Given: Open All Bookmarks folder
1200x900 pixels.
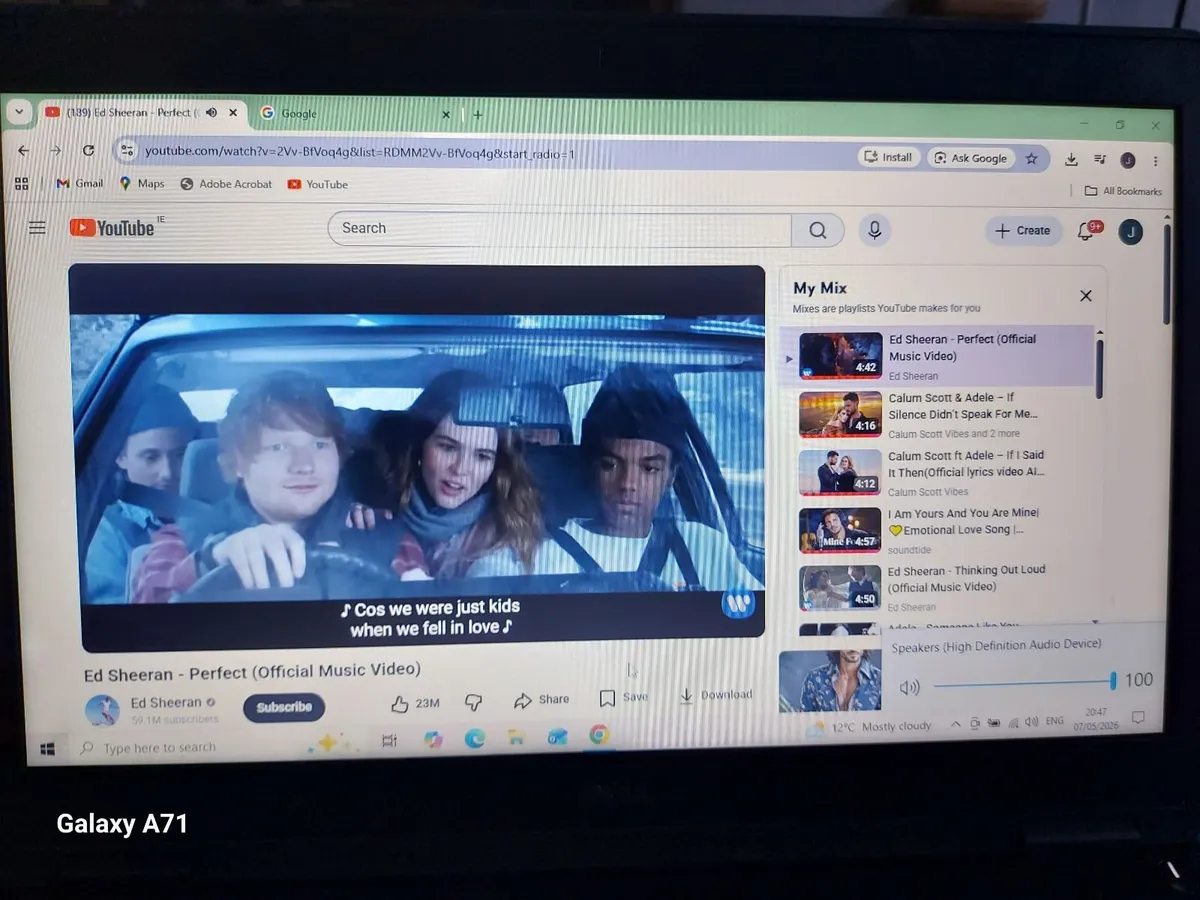Looking at the screenshot, I should (x=1123, y=191).
